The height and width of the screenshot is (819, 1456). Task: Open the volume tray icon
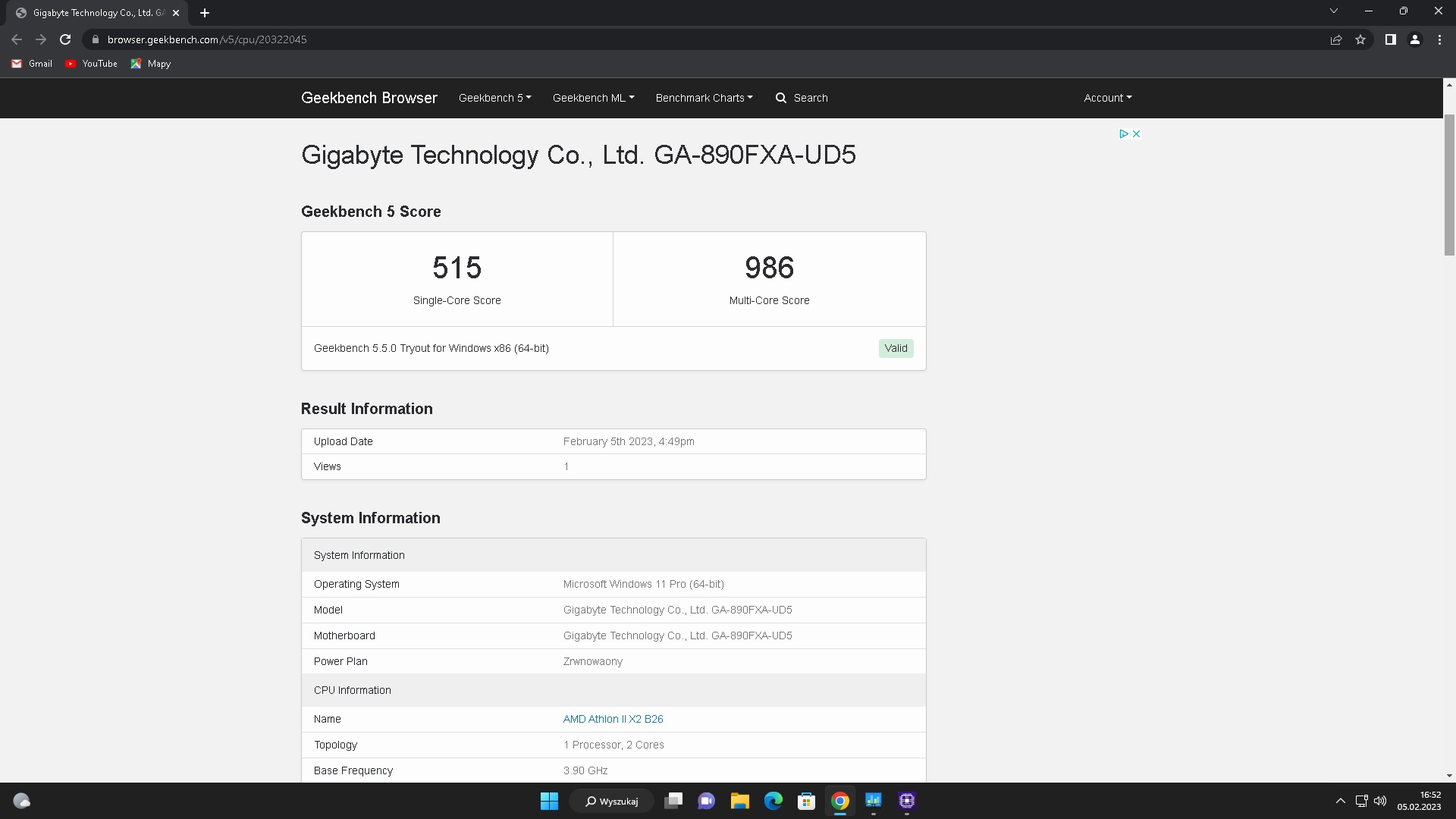[x=1380, y=801]
